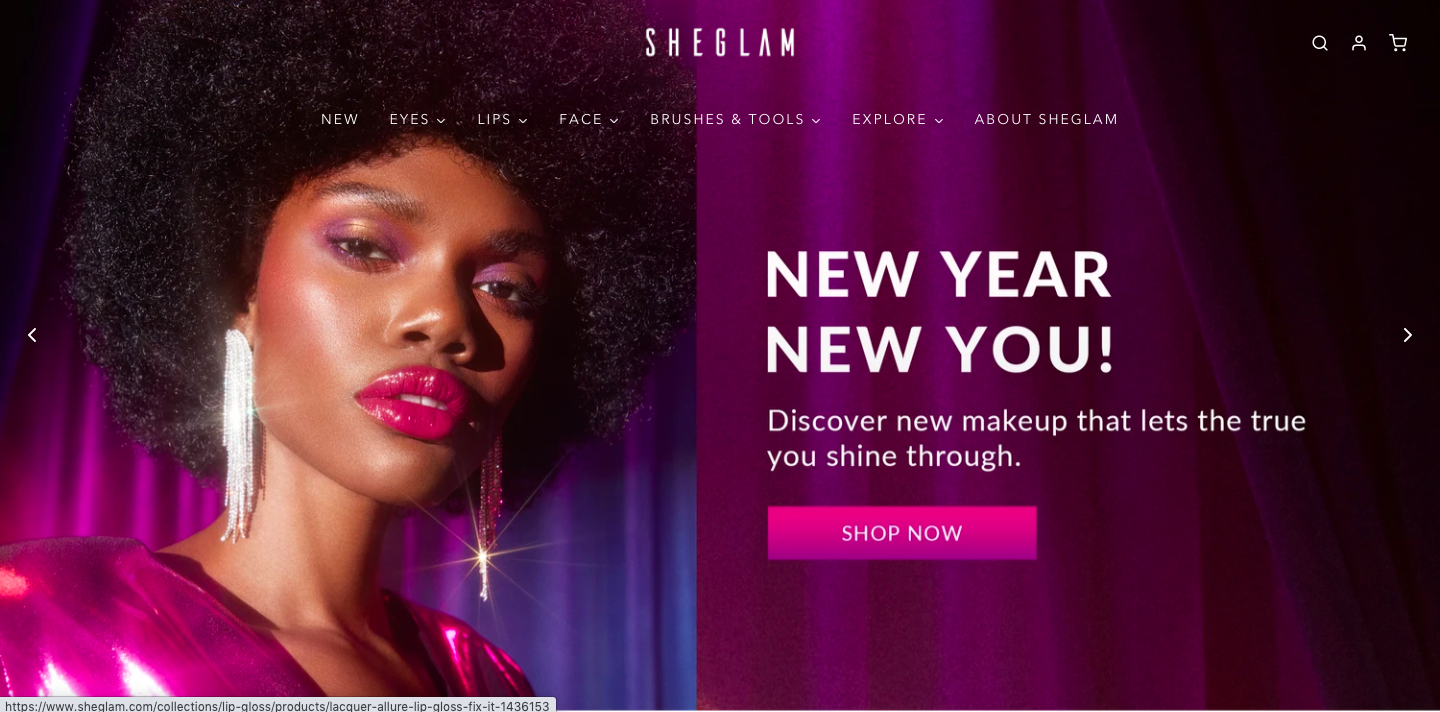Open the shopping cart icon
1440x712 pixels.
tap(1398, 43)
